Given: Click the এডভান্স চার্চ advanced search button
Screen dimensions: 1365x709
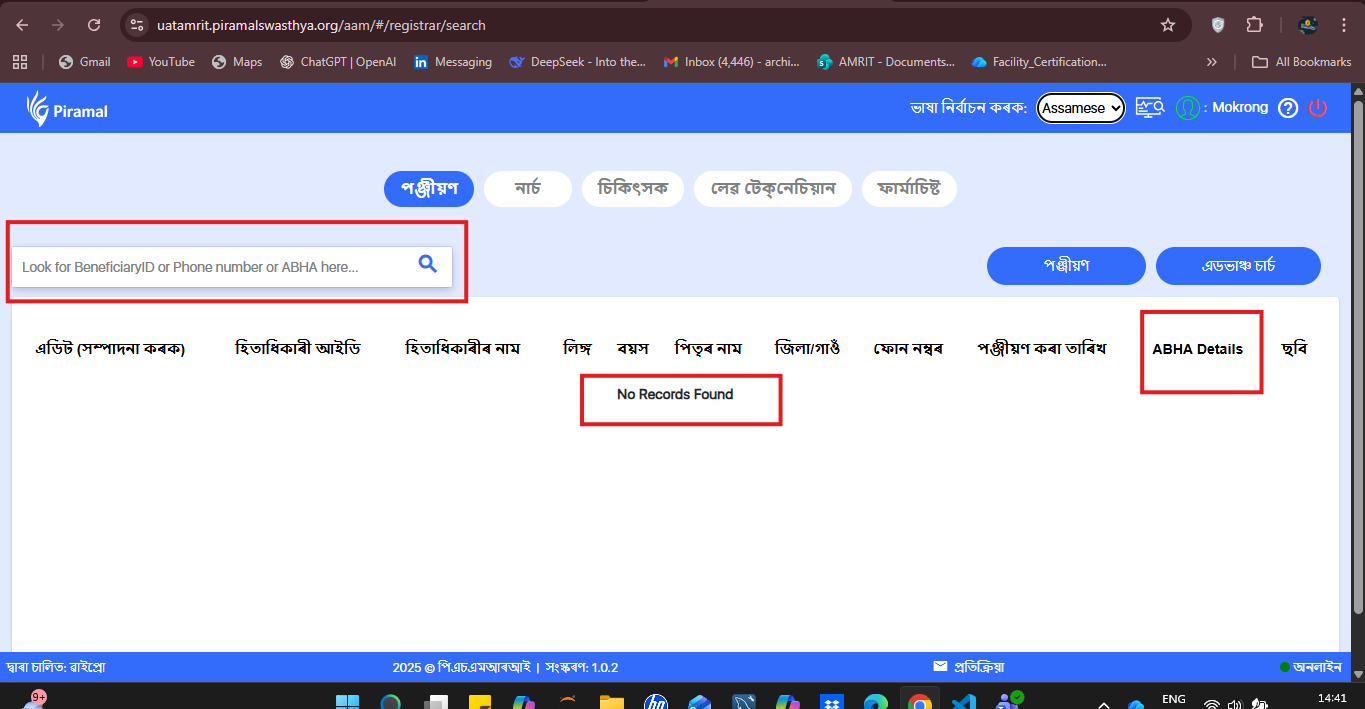Looking at the screenshot, I should (1237, 266).
